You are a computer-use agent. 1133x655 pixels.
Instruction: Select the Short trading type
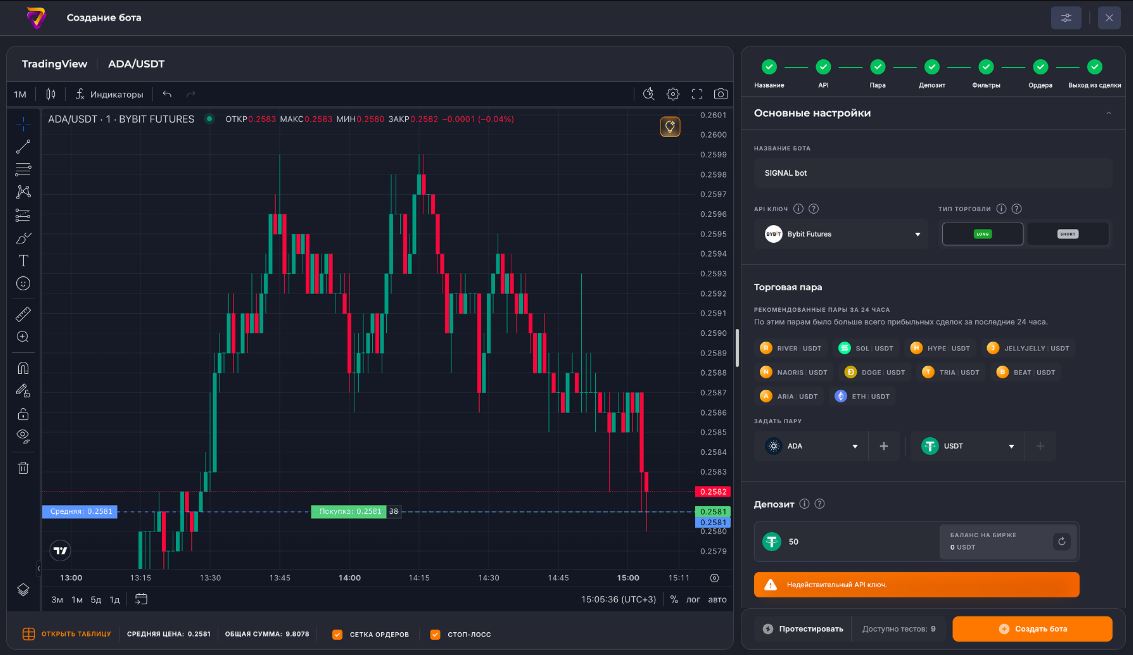[1068, 234]
